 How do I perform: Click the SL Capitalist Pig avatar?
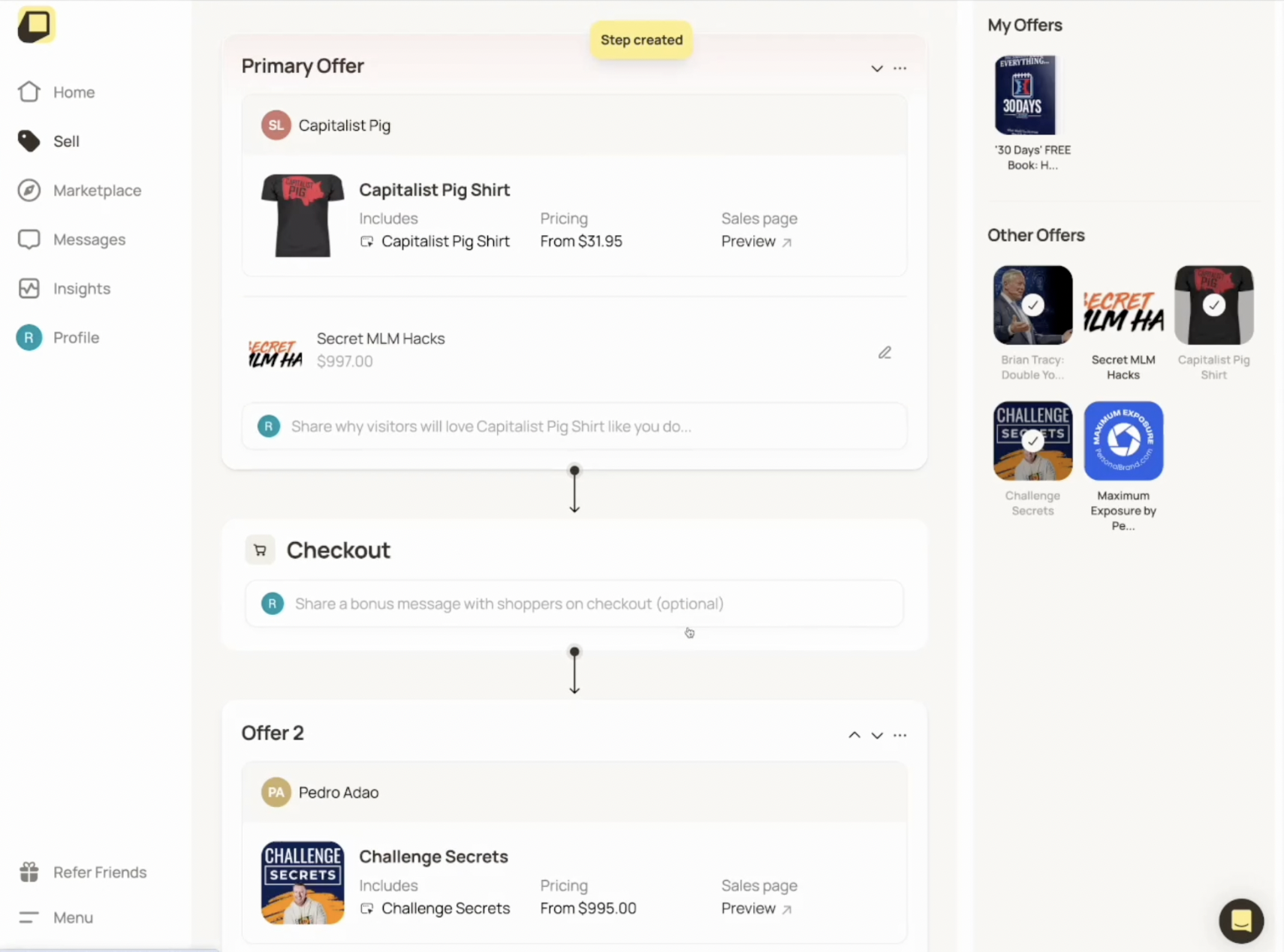[x=276, y=125]
